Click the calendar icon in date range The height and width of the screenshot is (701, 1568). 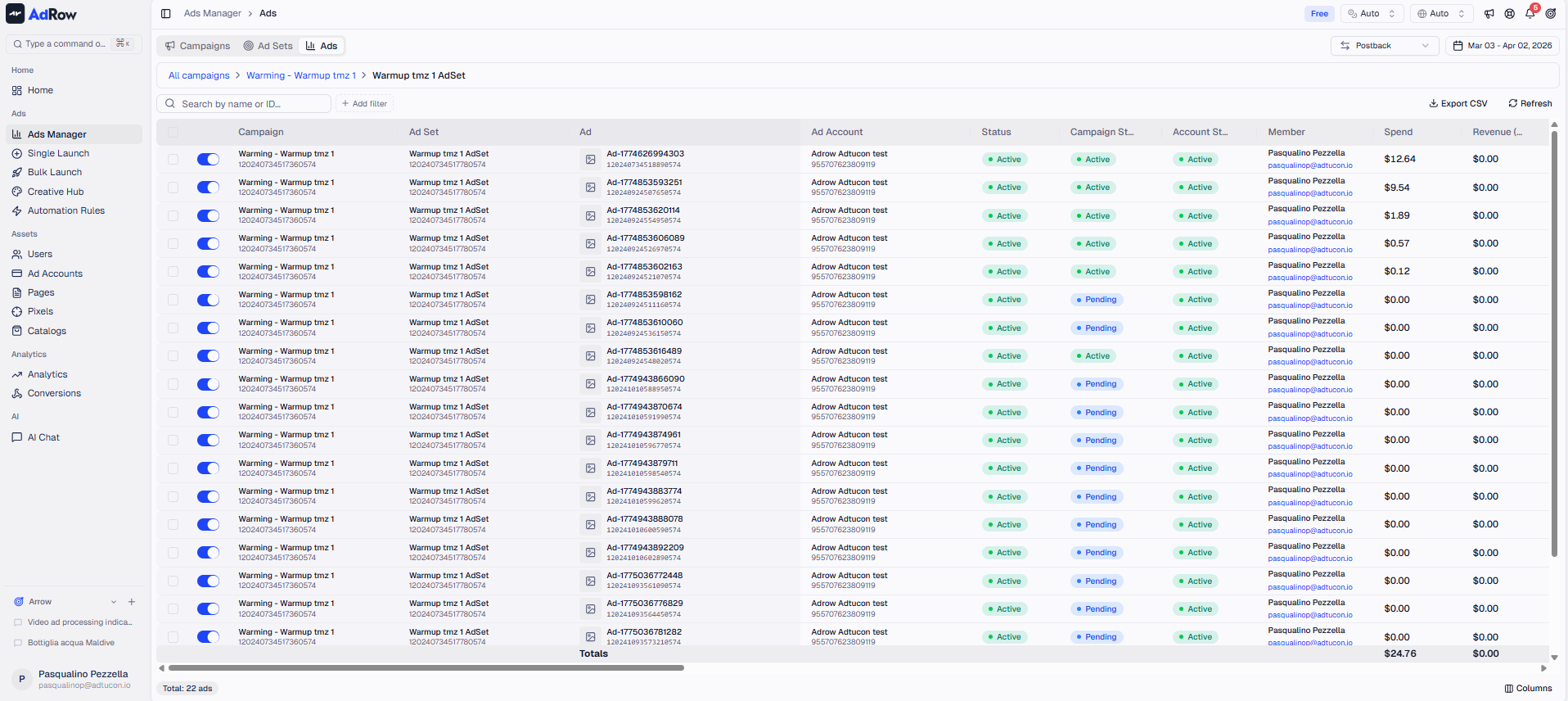(x=1458, y=46)
